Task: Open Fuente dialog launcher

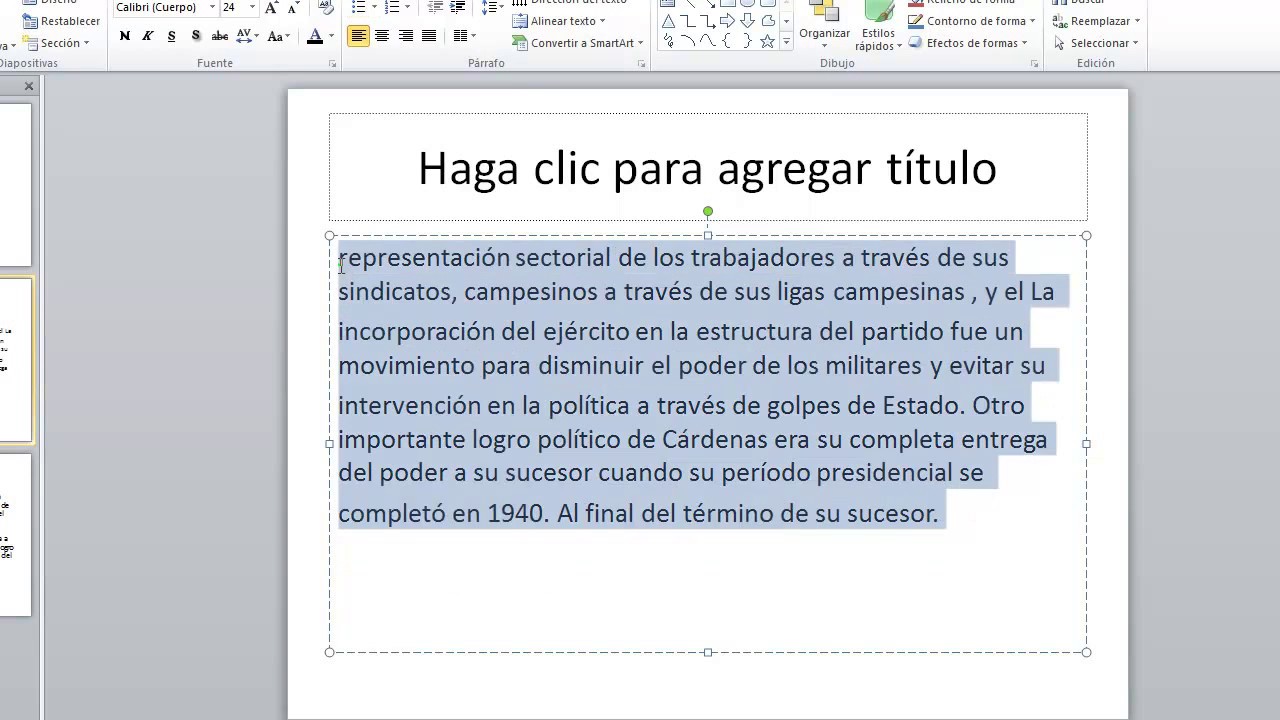Action: click(333, 64)
